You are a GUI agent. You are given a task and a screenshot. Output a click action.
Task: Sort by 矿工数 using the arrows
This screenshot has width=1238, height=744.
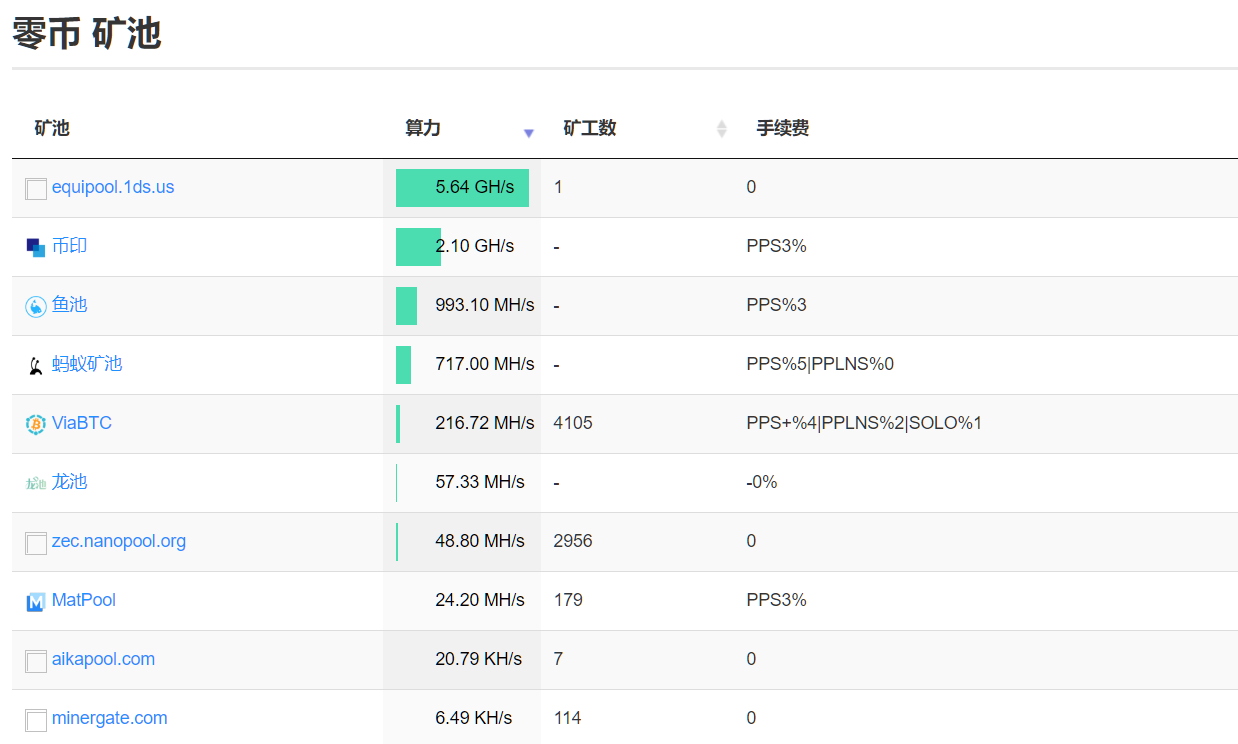tap(721, 129)
